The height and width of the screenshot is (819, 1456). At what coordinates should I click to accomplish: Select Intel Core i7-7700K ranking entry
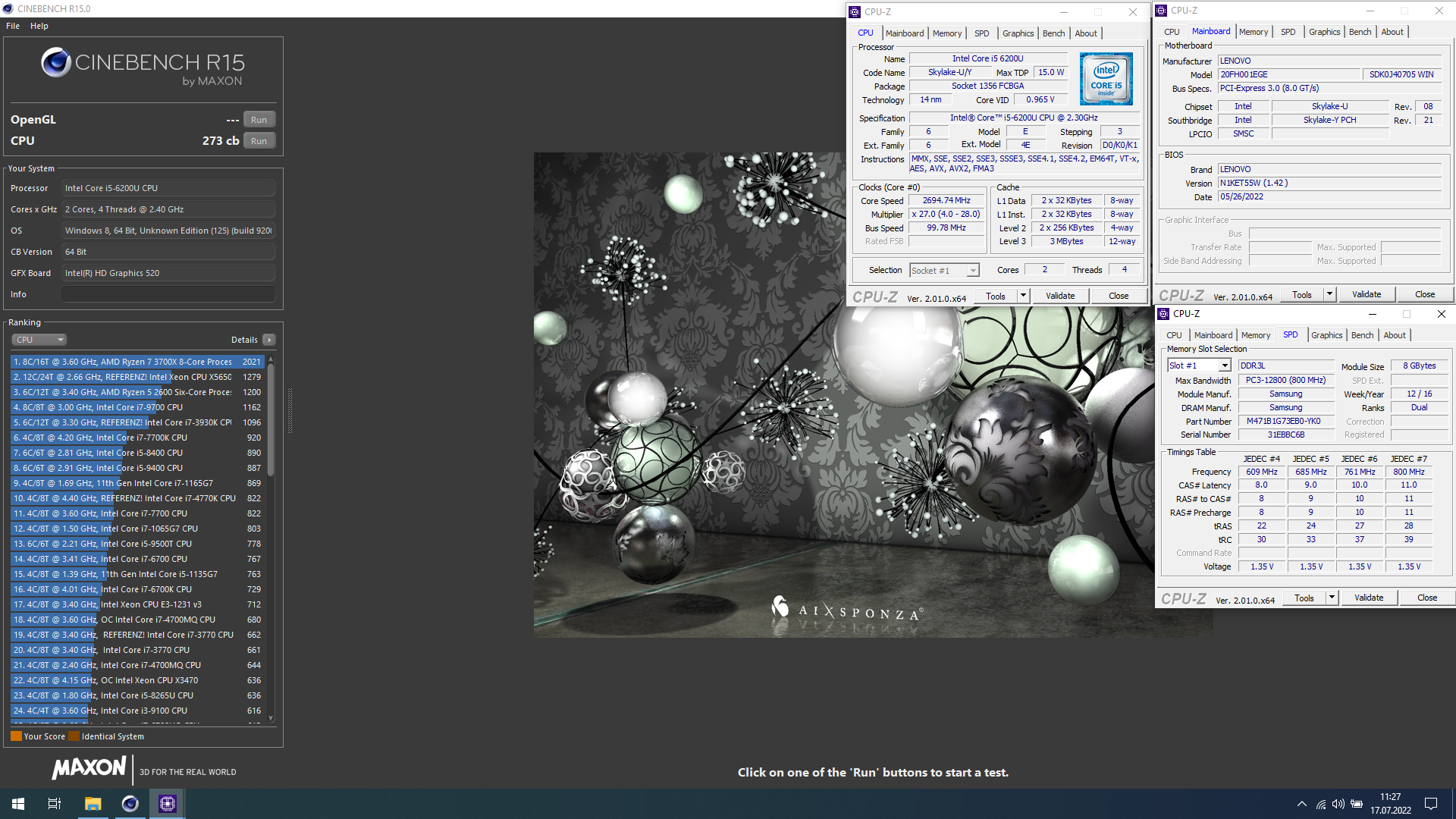tap(137, 438)
